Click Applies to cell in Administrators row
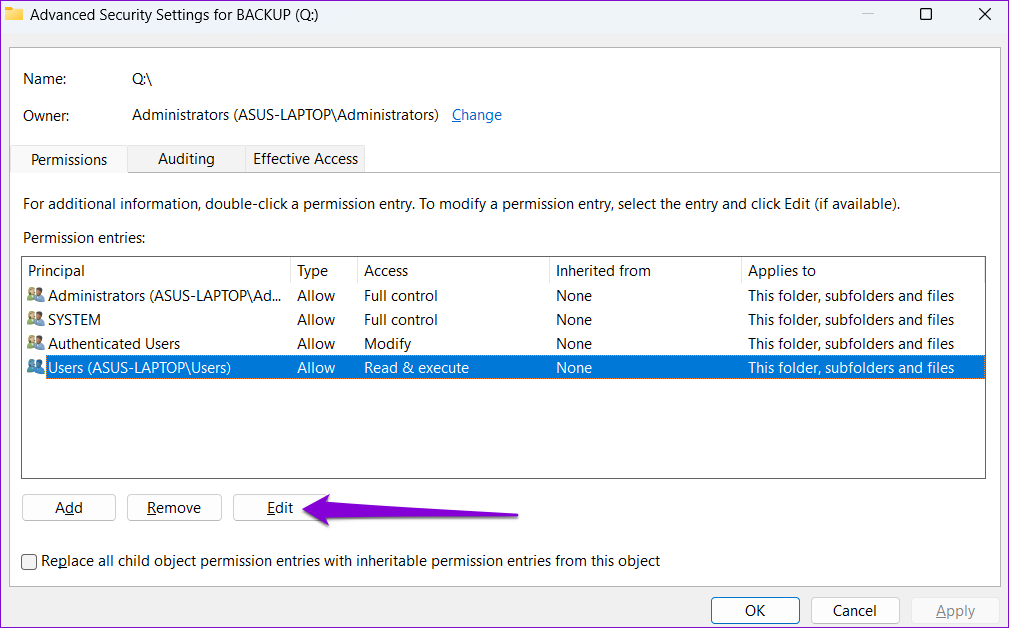The image size is (1009, 628). coord(851,296)
